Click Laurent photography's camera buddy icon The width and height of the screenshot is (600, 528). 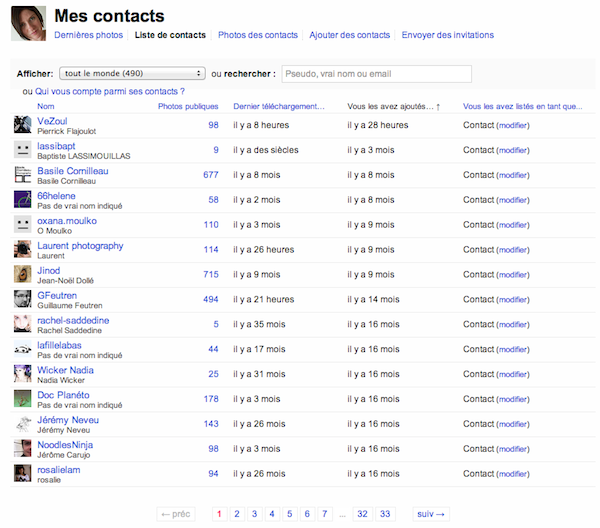[23, 249]
